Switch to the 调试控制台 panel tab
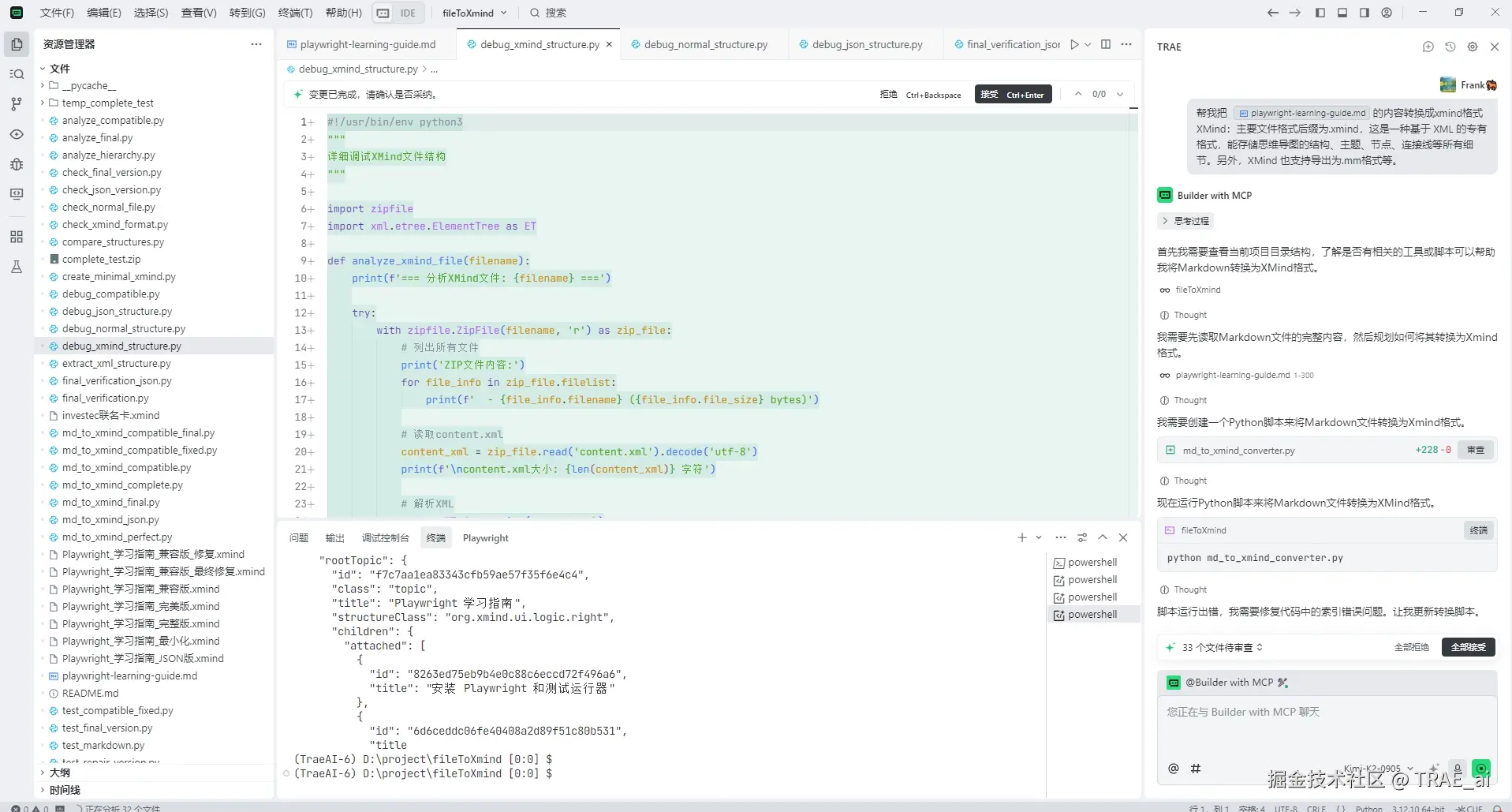The width and height of the screenshot is (1512, 812). pyautogui.click(x=386, y=537)
